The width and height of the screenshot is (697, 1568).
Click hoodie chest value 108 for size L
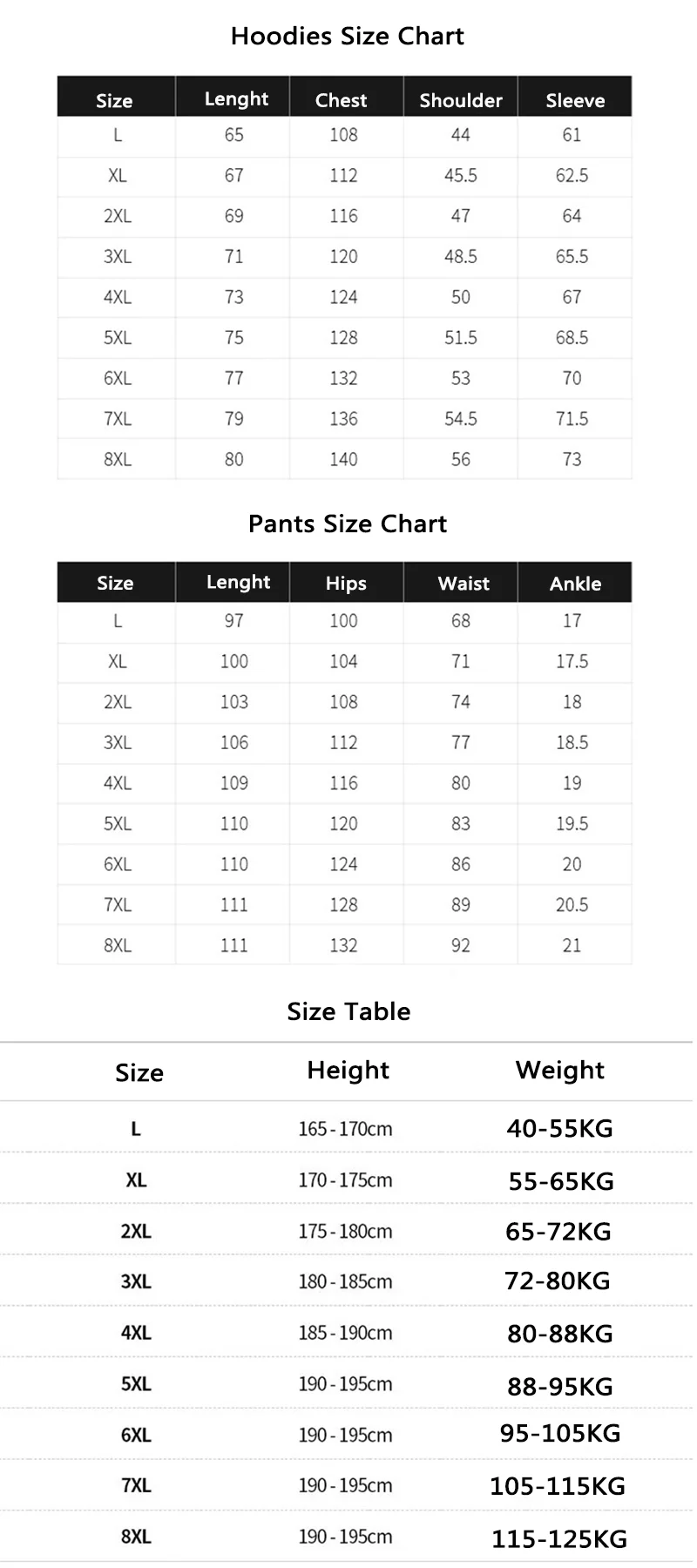pyautogui.click(x=343, y=135)
